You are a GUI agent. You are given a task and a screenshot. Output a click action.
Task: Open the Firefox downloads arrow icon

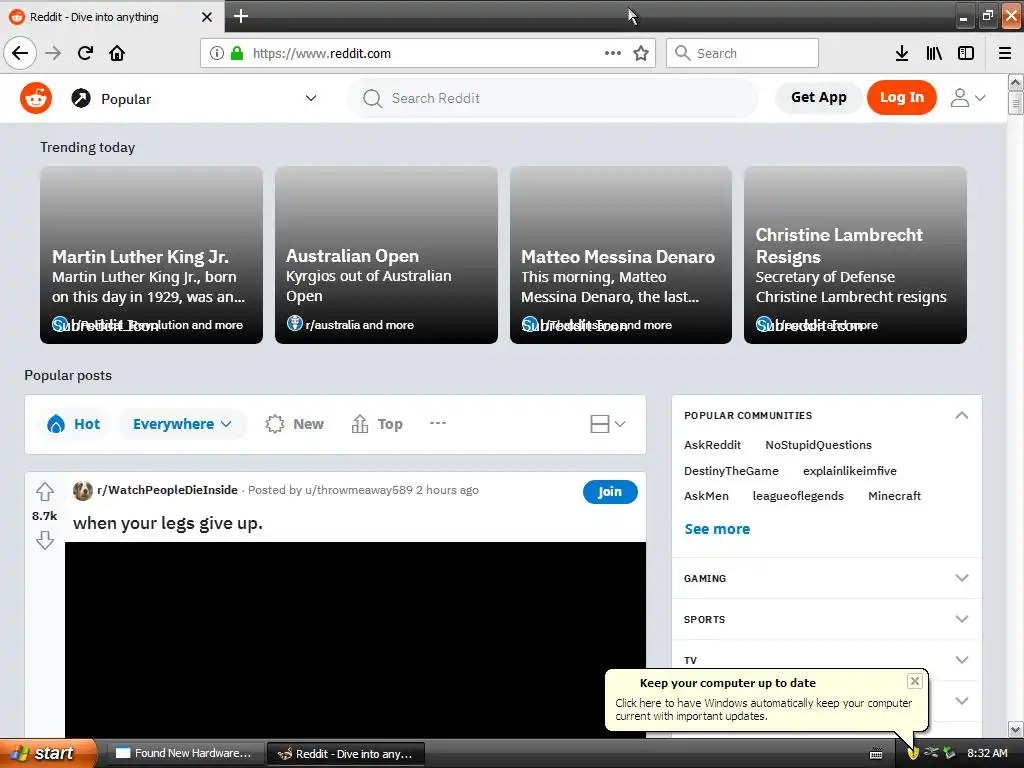coord(902,53)
